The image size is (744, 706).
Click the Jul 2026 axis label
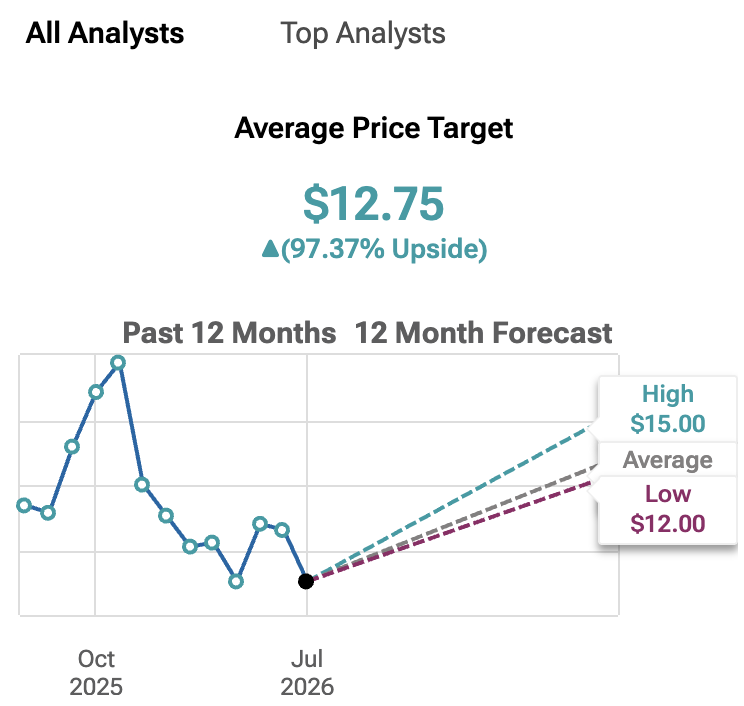307,673
